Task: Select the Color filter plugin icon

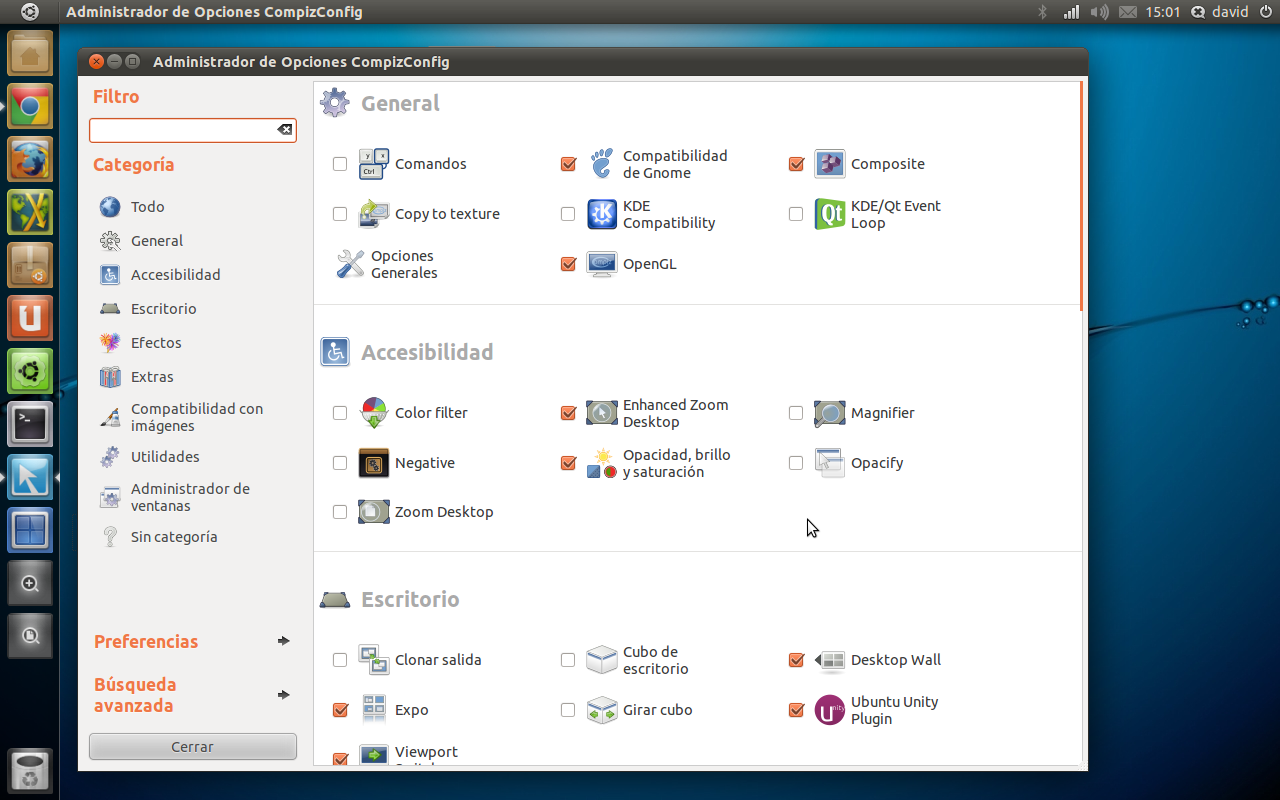Action: tap(373, 412)
